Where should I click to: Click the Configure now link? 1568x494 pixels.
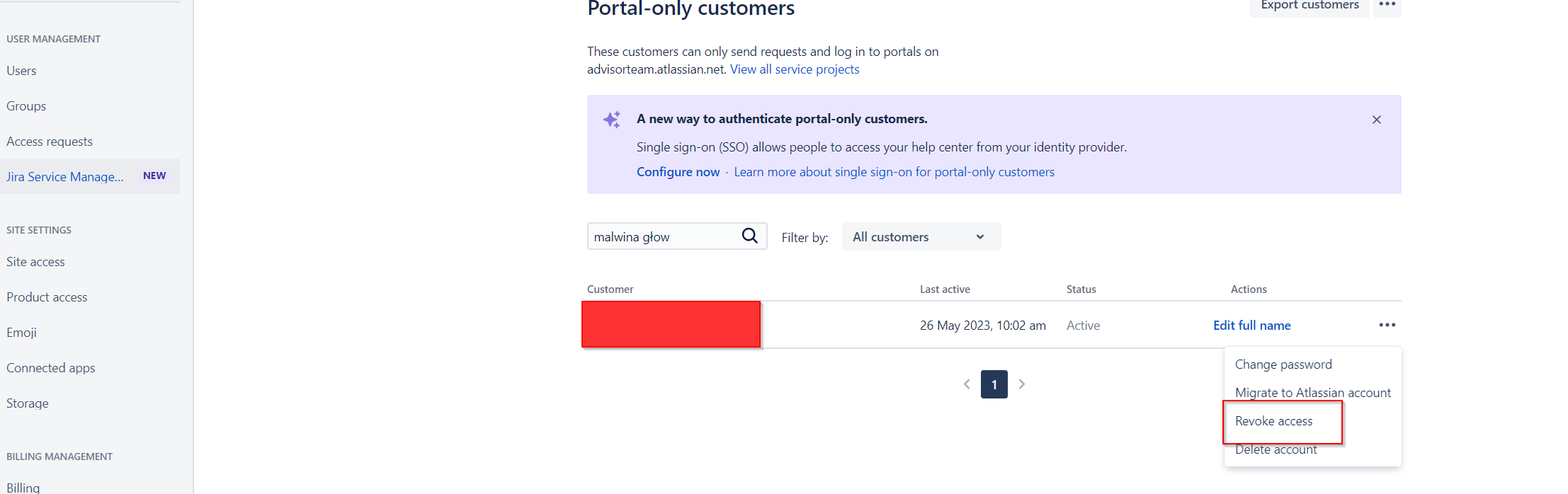point(677,171)
